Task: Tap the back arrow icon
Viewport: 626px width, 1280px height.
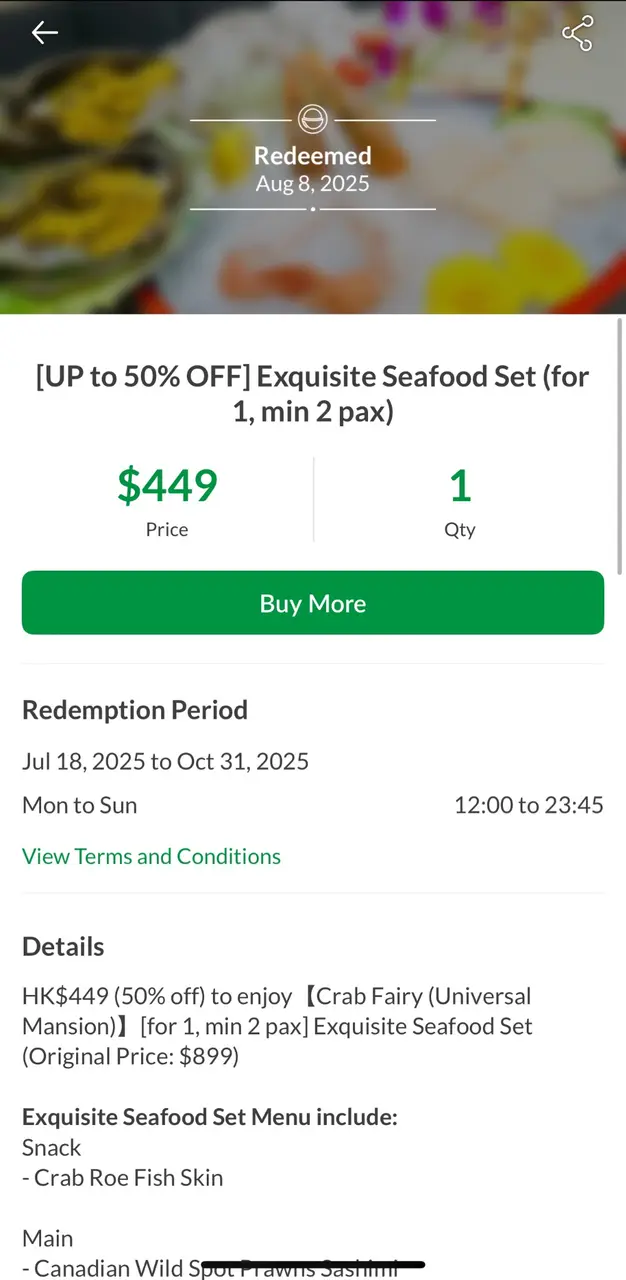Action: click(45, 33)
